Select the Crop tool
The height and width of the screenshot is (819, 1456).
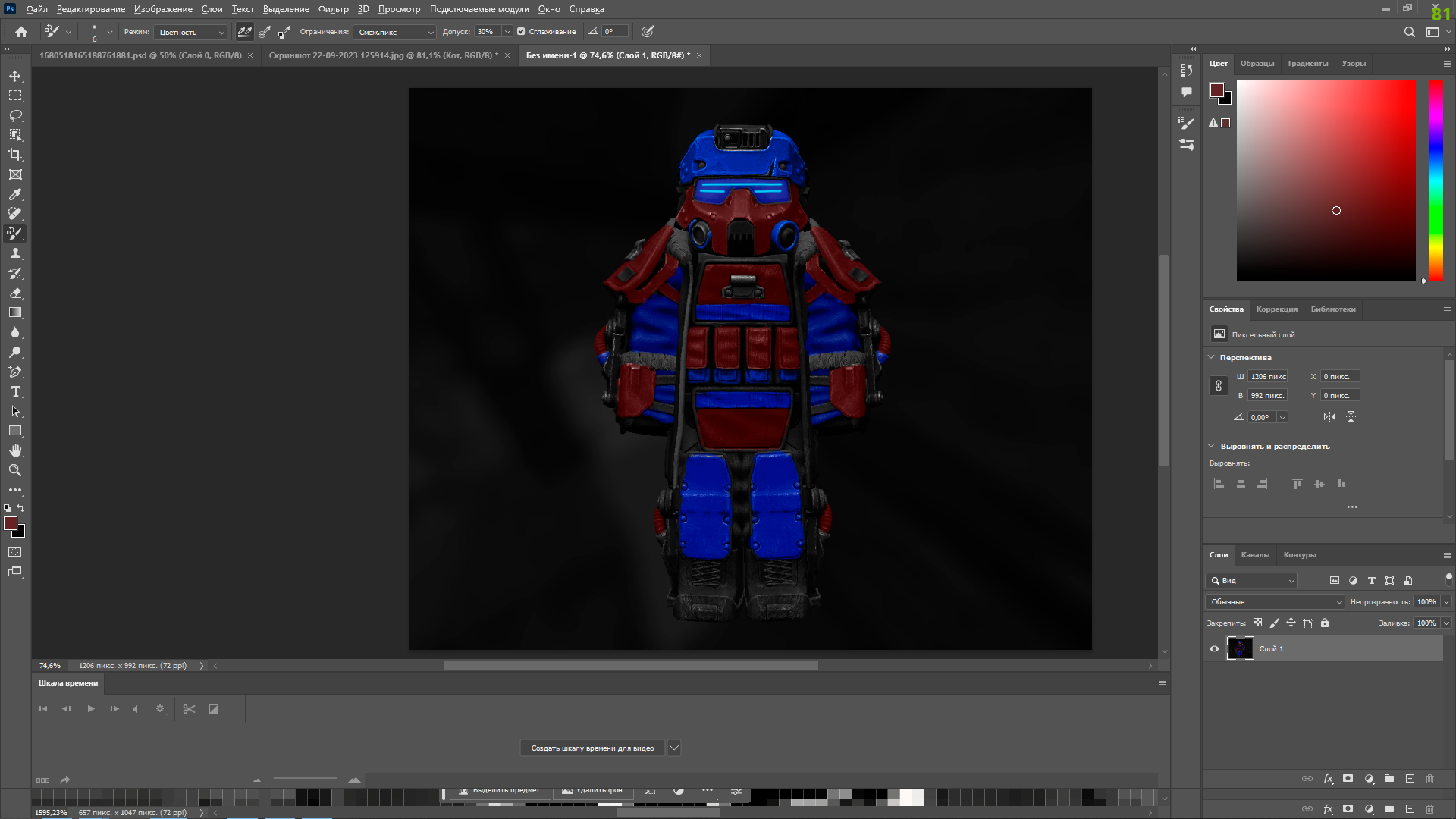(x=15, y=155)
